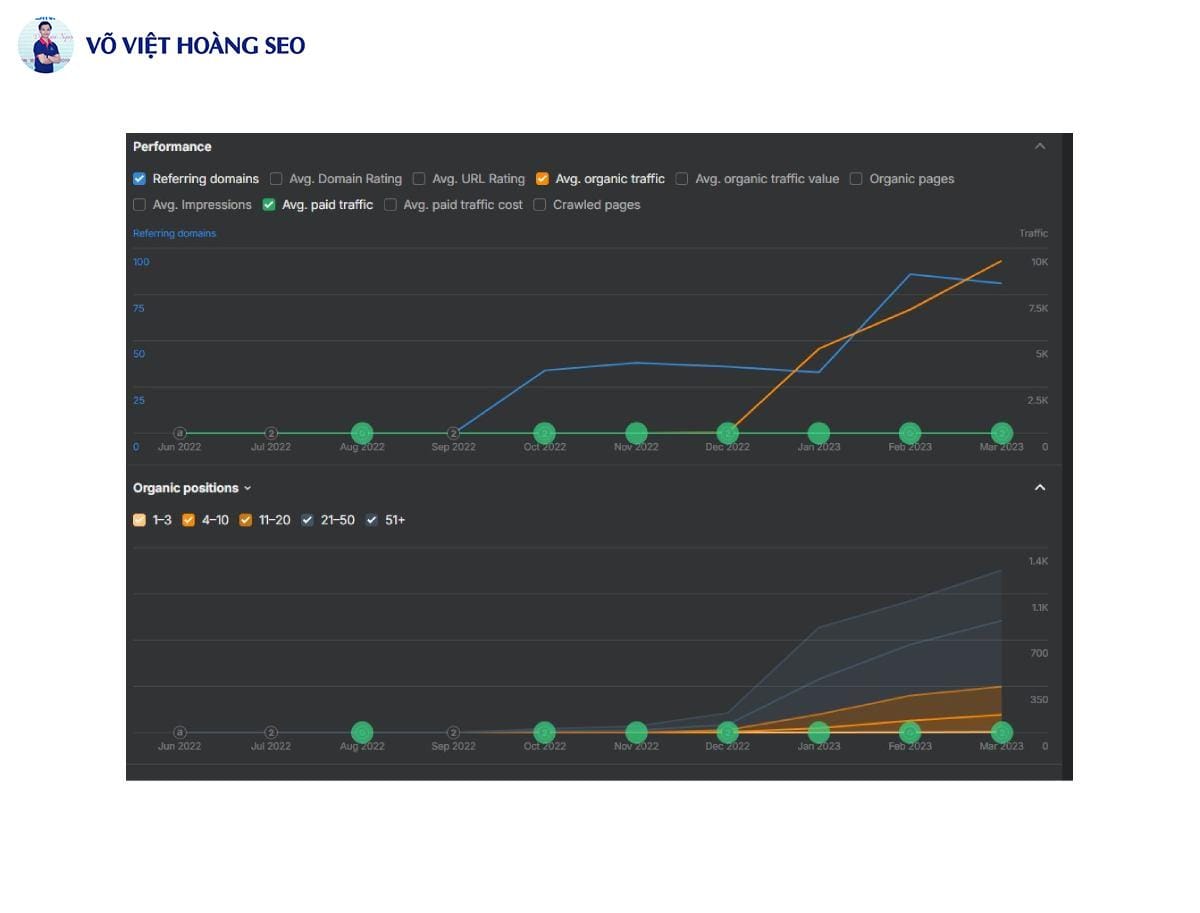This screenshot has height=913, width=1200.
Task: Toggle the 51+ positions filter
Action: coord(372,520)
